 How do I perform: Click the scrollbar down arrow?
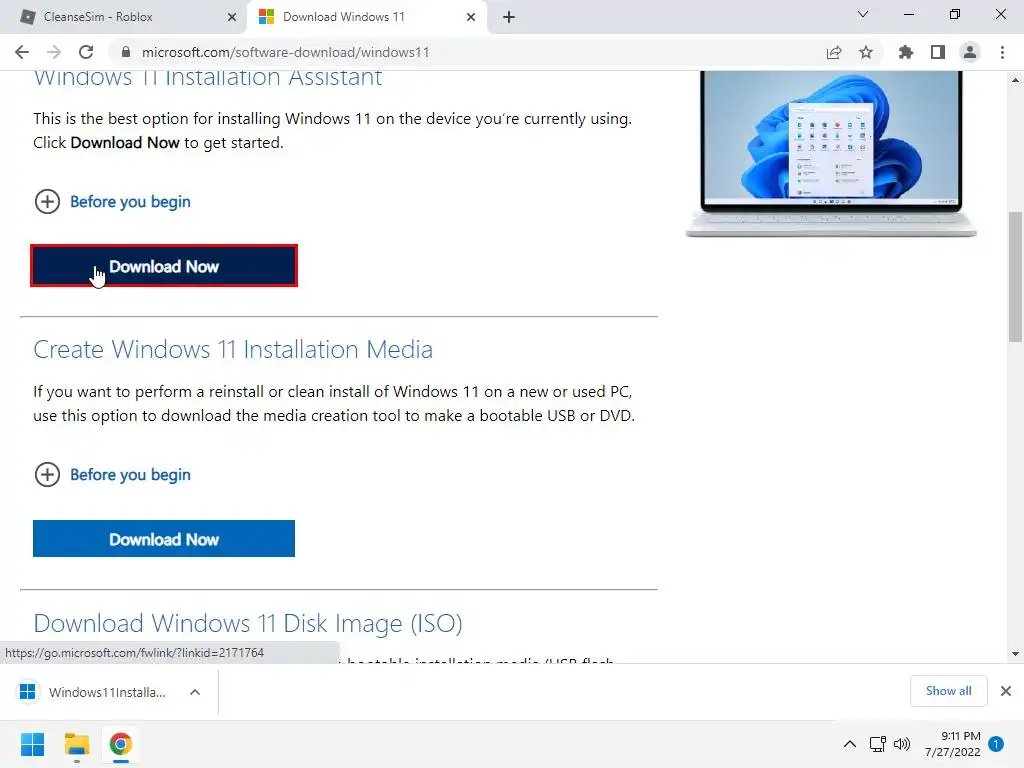point(1016,654)
